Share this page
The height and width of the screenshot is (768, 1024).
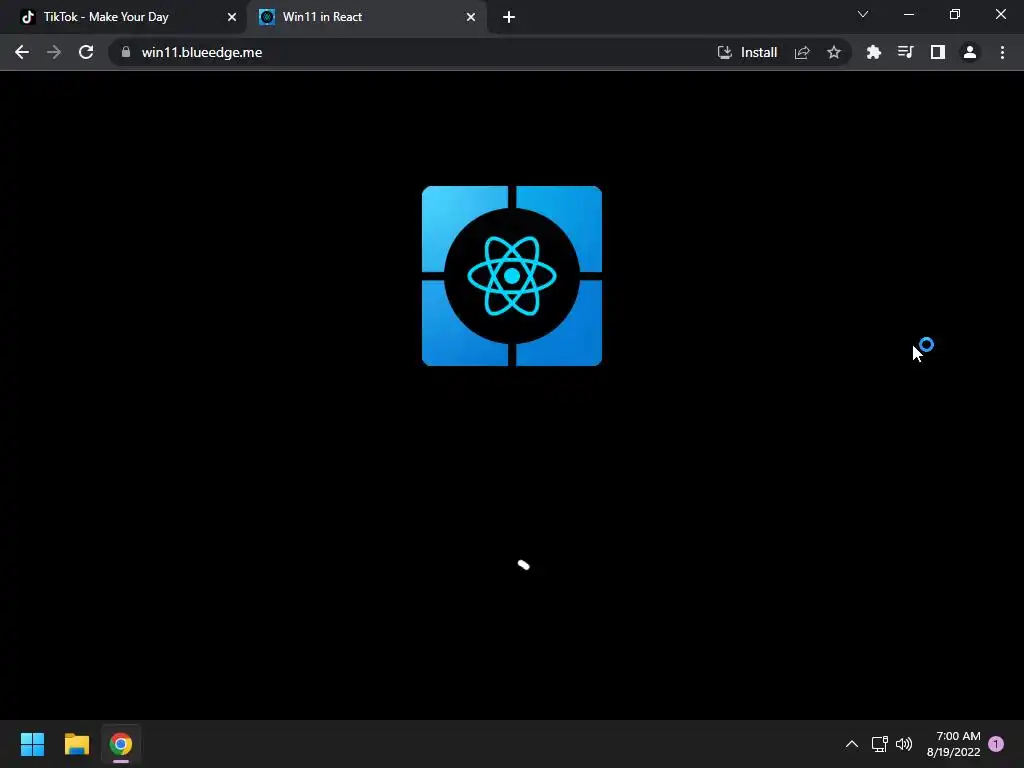coord(802,52)
